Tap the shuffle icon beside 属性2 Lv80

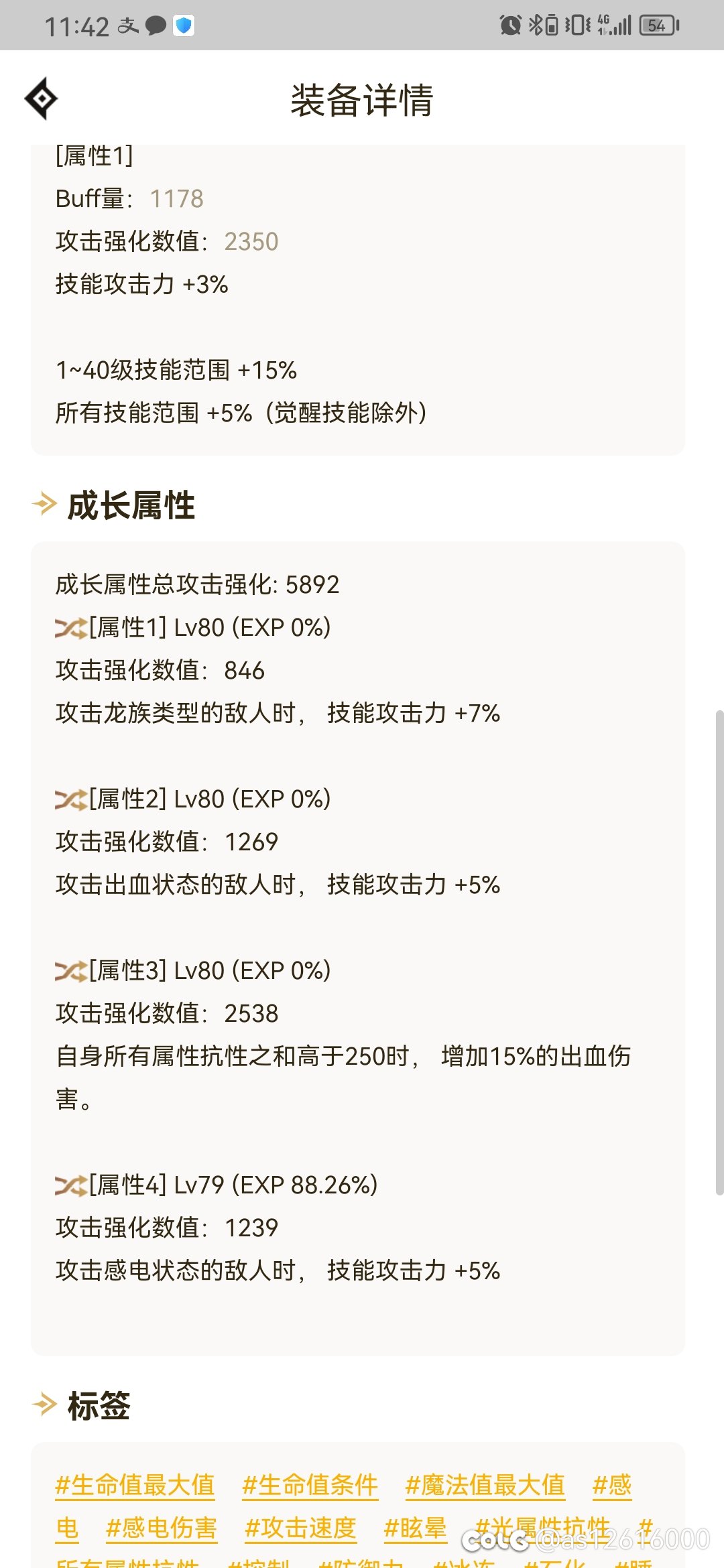pyautogui.click(x=71, y=800)
